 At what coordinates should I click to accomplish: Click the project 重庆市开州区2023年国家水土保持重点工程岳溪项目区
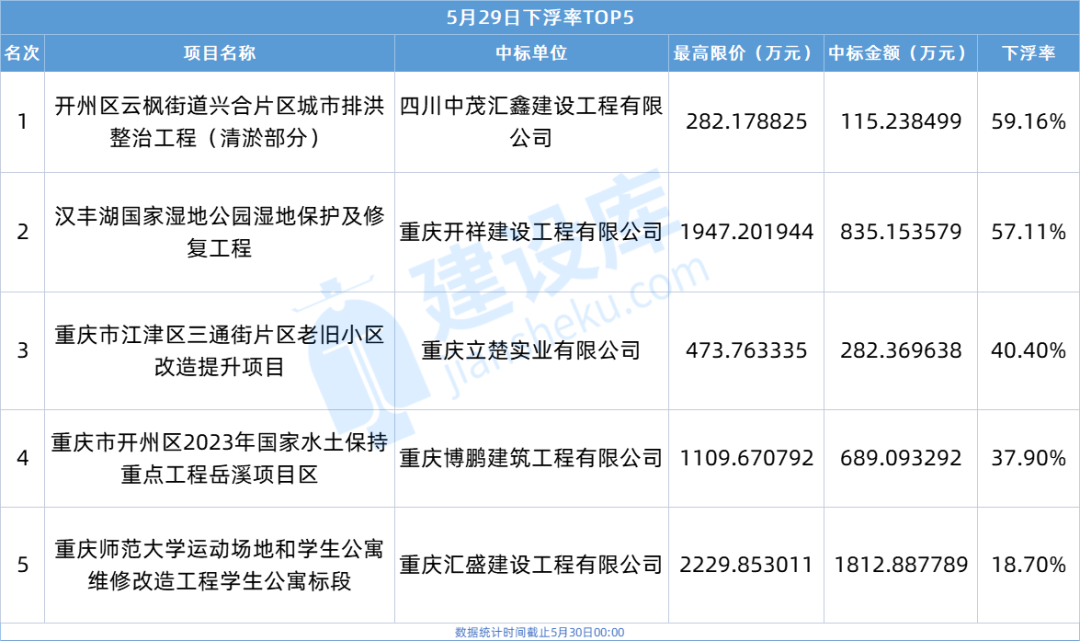pos(220,458)
